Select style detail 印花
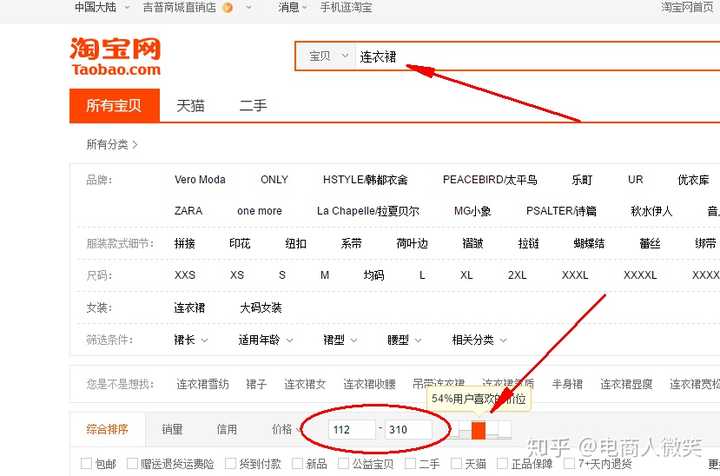Image resolution: width=720 pixels, height=476 pixels. pyautogui.click(x=240, y=243)
